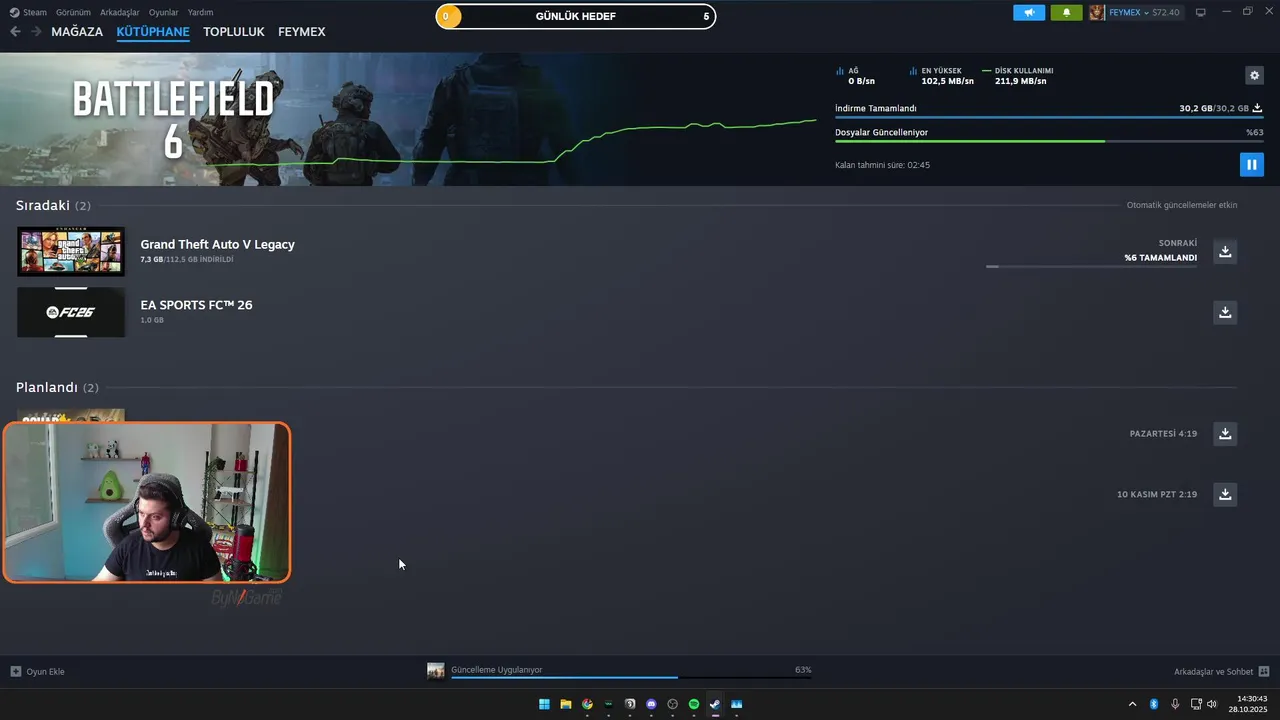The height and width of the screenshot is (720, 1280).
Task: Open the Arkadaşlar menu
Action: [x=119, y=13]
